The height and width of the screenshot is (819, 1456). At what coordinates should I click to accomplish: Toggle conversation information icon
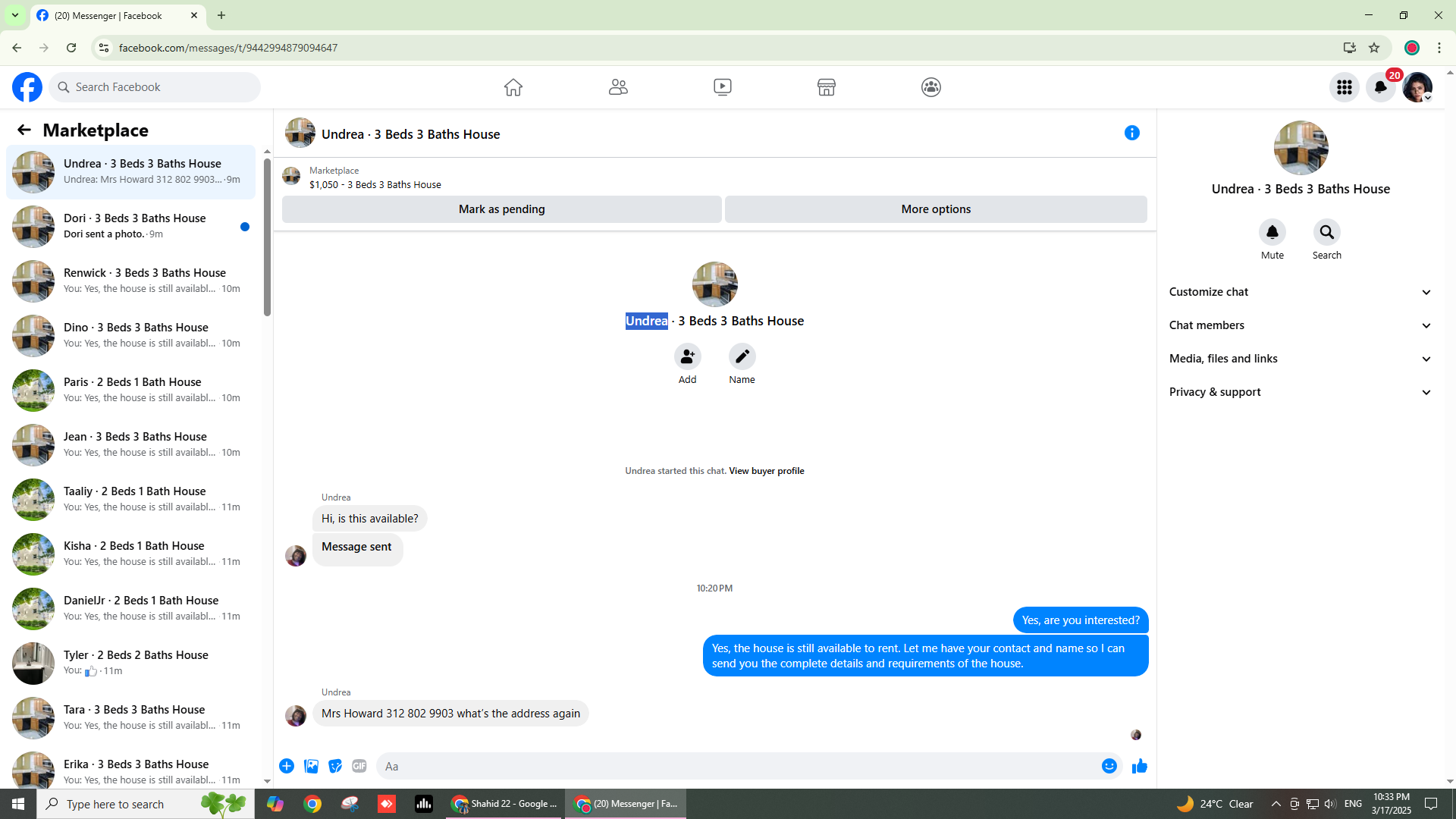(x=1132, y=133)
